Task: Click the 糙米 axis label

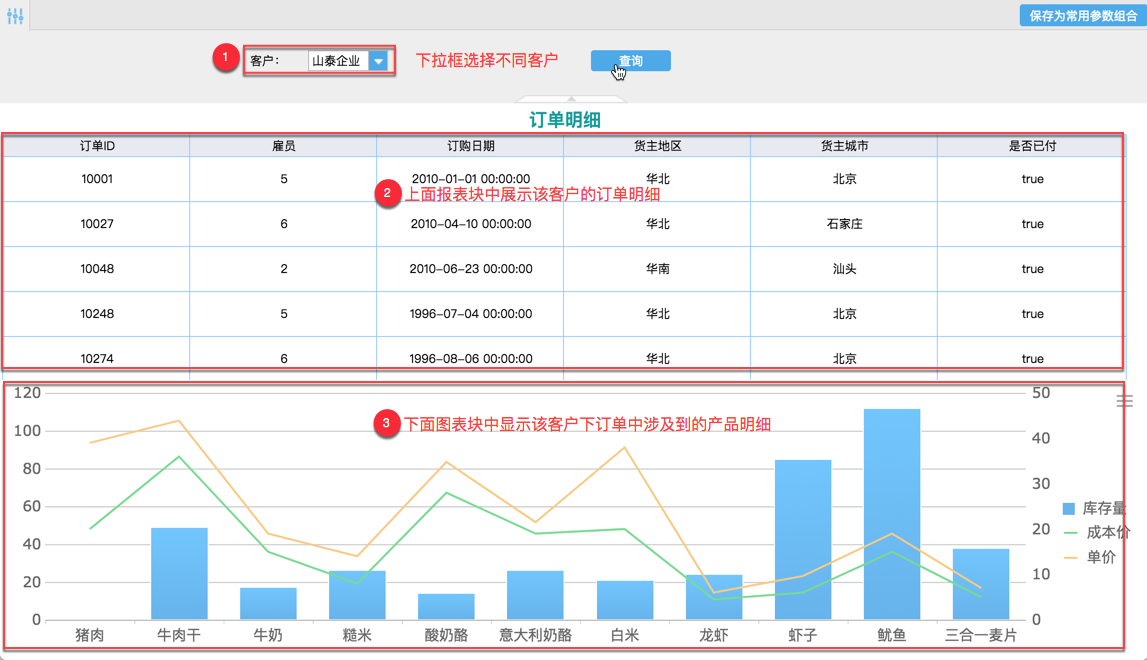Action: [x=357, y=635]
